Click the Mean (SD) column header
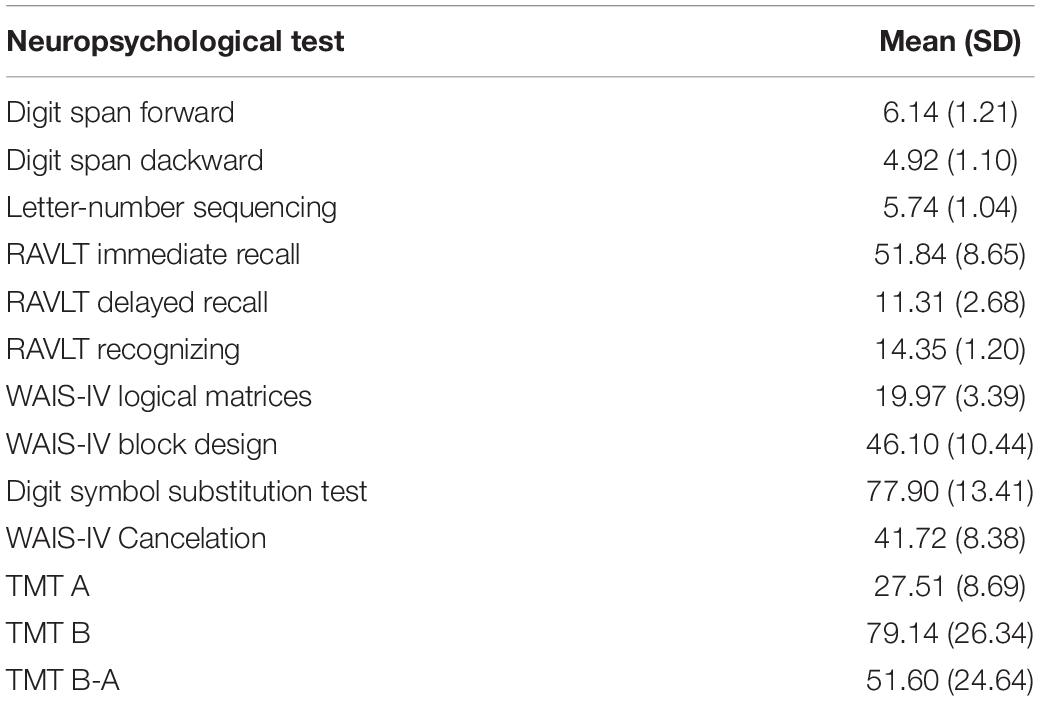This screenshot has width=1040, height=701. point(950,42)
